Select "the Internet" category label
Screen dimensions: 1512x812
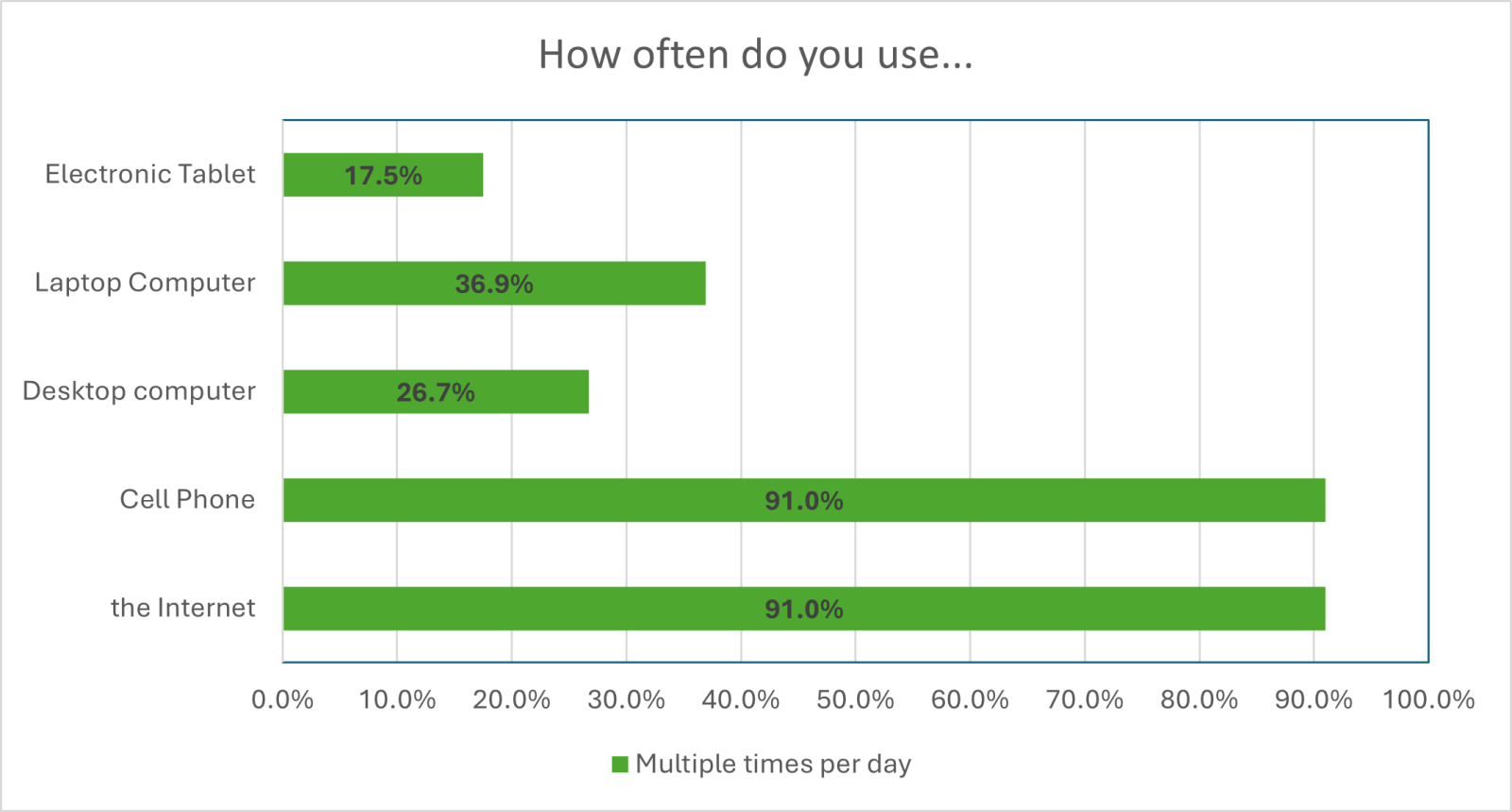(182, 608)
